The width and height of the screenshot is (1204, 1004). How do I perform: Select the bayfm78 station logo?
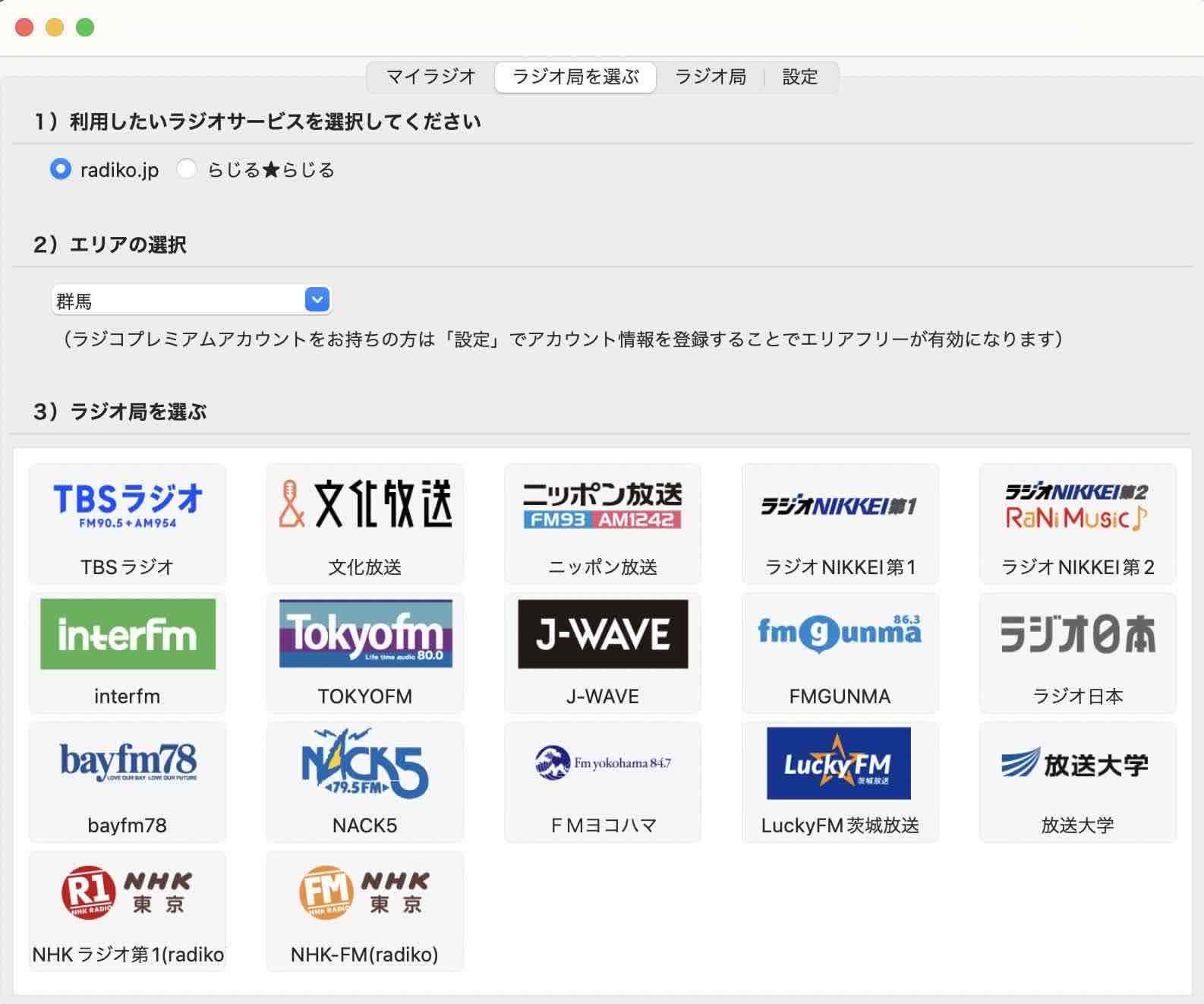pyautogui.click(x=128, y=763)
